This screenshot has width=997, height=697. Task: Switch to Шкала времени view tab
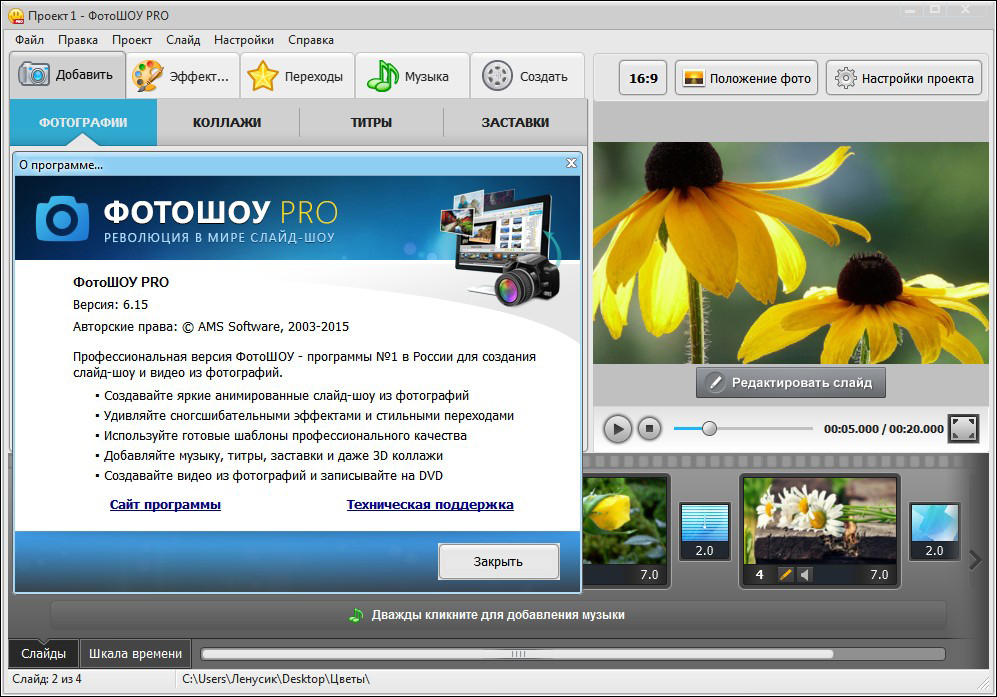click(x=135, y=654)
